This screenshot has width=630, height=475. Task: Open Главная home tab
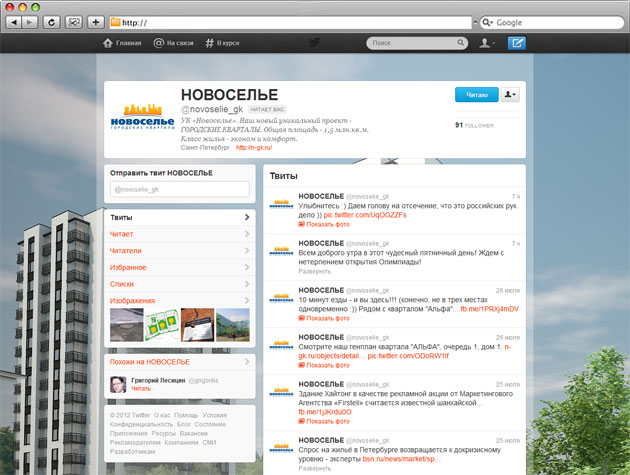(122, 43)
